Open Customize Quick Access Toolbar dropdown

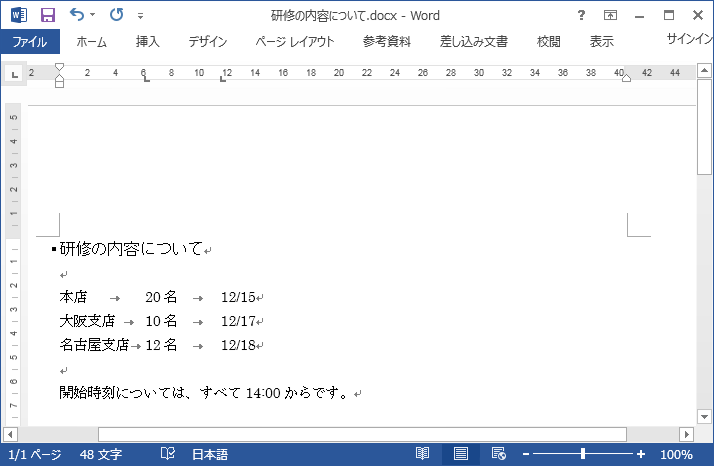click(x=140, y=16)
